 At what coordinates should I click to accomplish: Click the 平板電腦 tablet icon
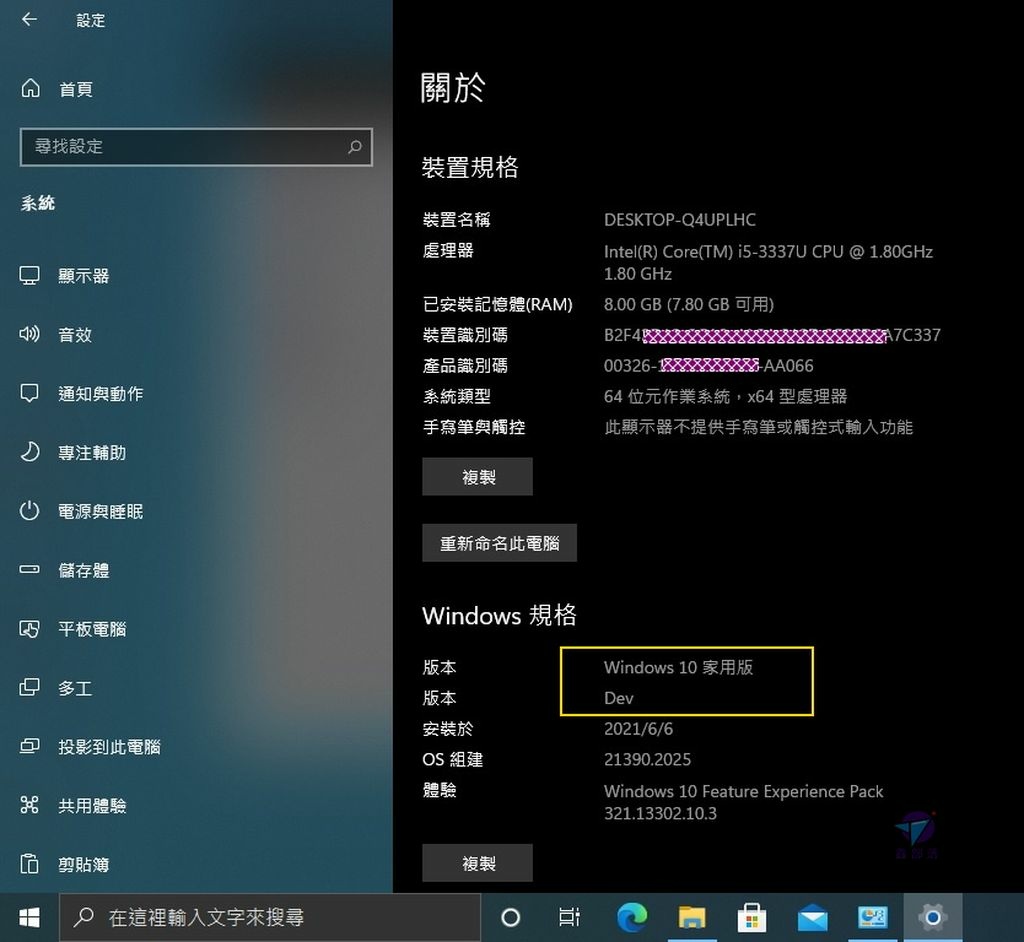(x=29, y=628)
